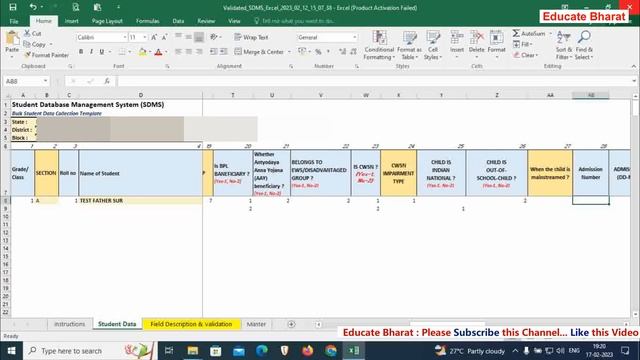Click the Paste button
The image size is (640, 360).
click(12, 43)
